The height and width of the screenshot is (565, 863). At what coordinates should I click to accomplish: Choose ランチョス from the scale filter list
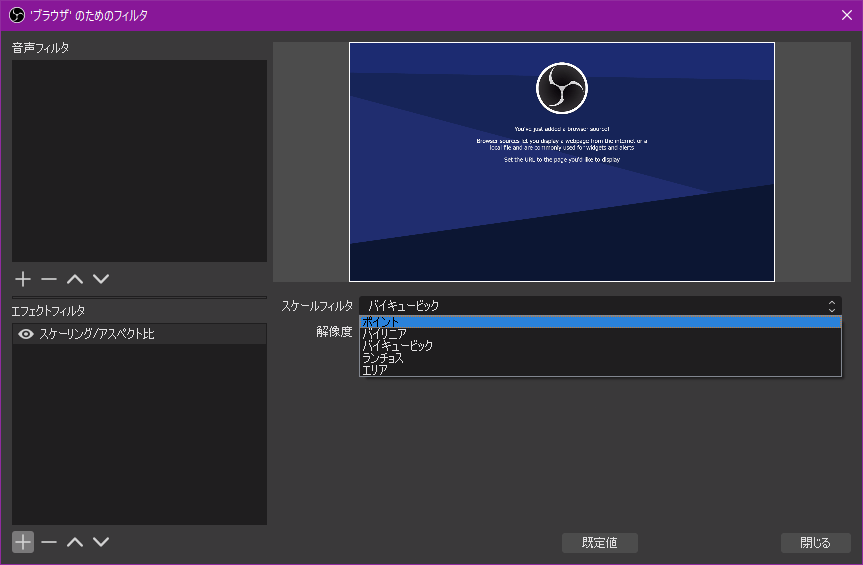(600, 358)
